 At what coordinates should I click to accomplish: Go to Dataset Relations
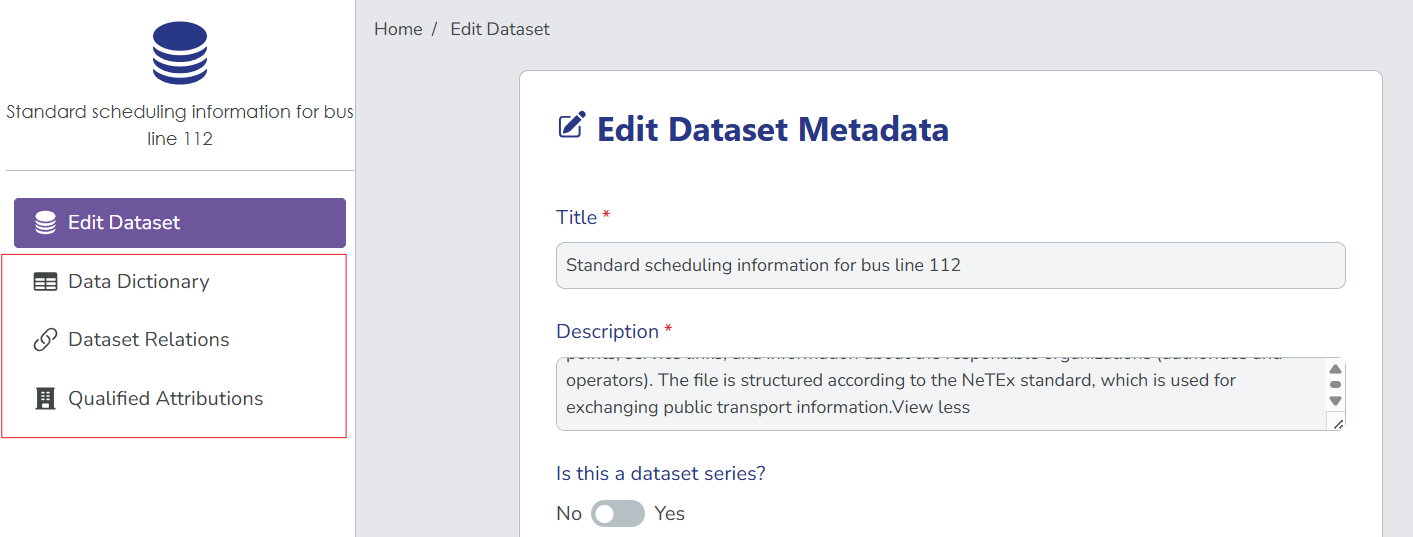point(148,340)
